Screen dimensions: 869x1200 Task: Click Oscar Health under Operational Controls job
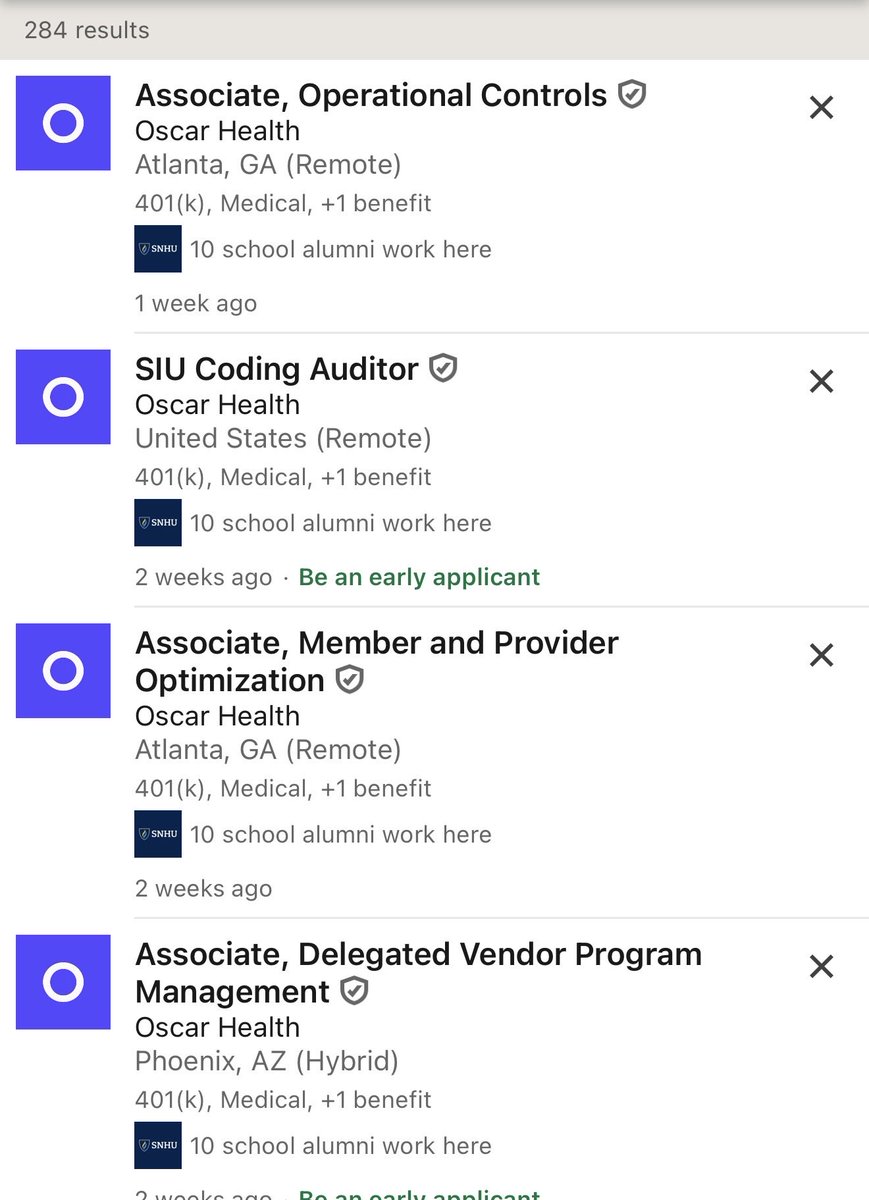[x=217, y=131]
